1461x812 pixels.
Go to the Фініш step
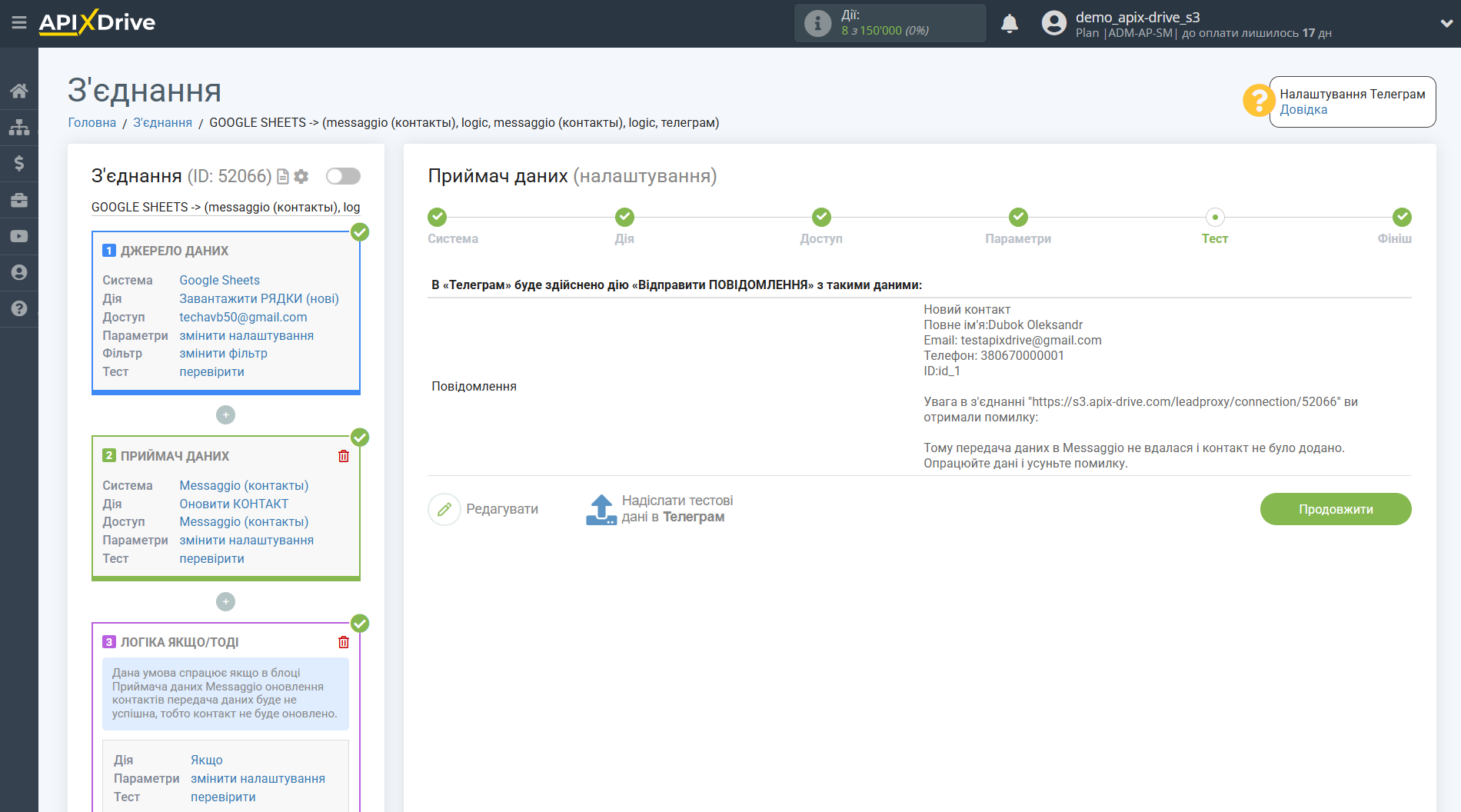1402,218
